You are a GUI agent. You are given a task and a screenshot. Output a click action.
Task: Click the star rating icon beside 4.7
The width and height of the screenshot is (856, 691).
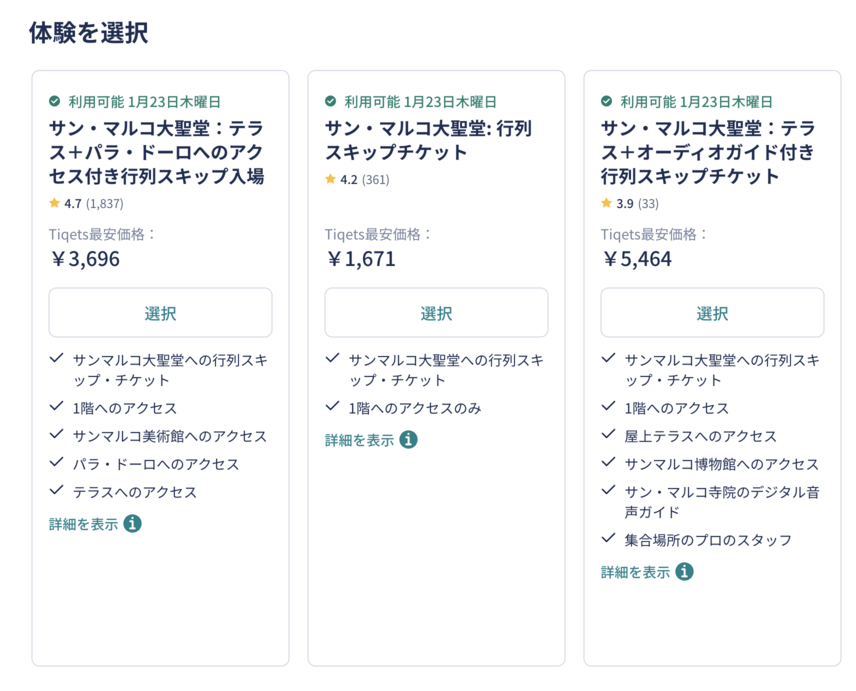tap(55, 203)
